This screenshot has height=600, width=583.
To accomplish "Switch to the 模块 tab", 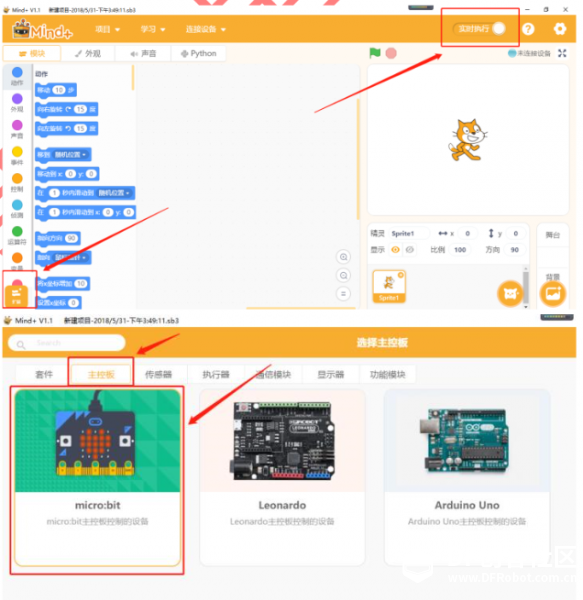I will 32,54.
